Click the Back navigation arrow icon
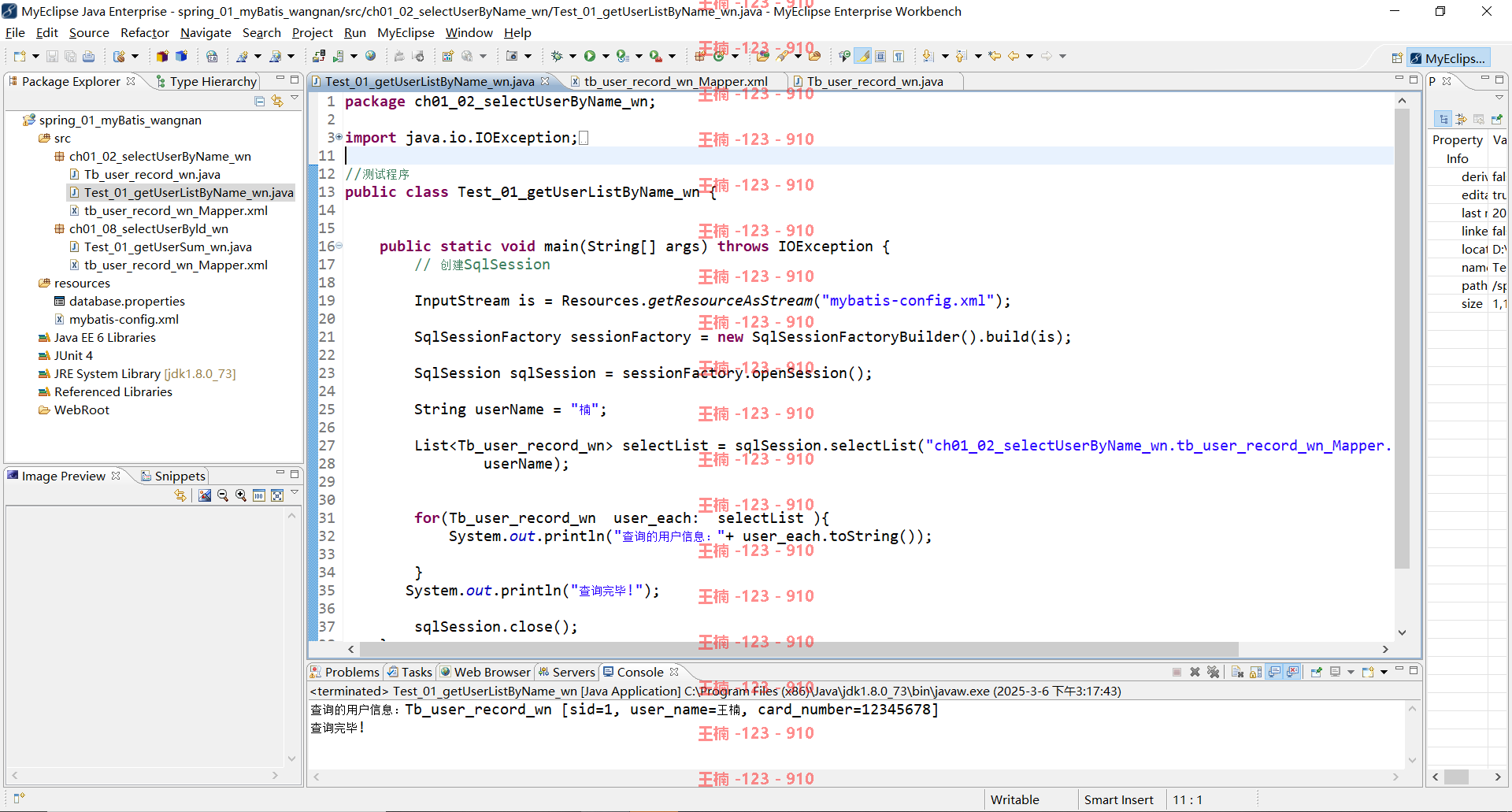Viewport: 1512px width, 812px height. (x=1013, y=56)
